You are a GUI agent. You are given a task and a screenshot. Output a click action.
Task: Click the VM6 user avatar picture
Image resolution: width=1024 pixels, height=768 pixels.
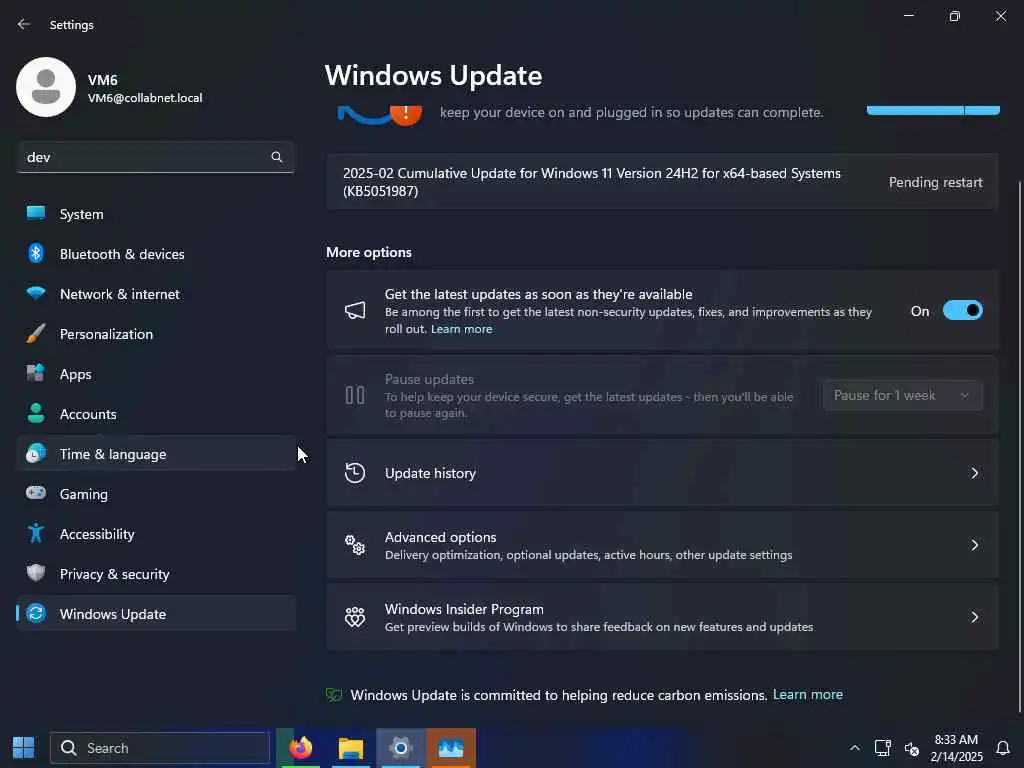46,87
